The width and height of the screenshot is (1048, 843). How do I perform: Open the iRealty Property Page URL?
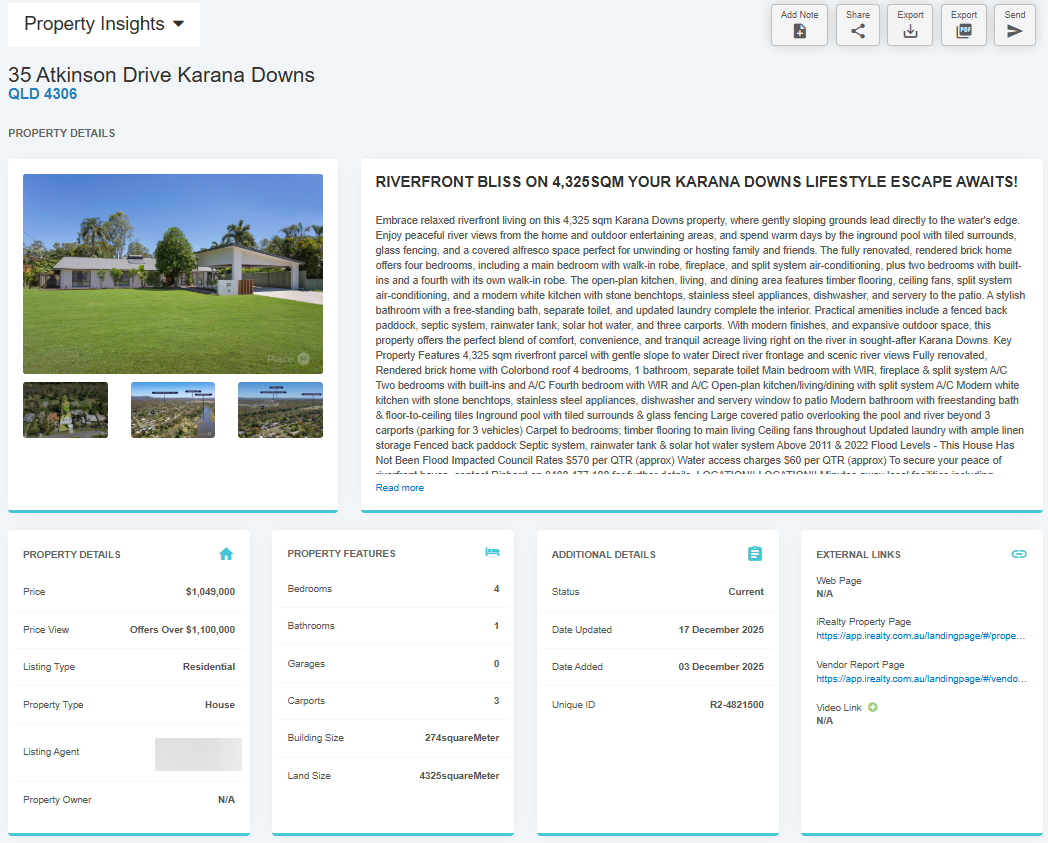(x=921, y=635)
